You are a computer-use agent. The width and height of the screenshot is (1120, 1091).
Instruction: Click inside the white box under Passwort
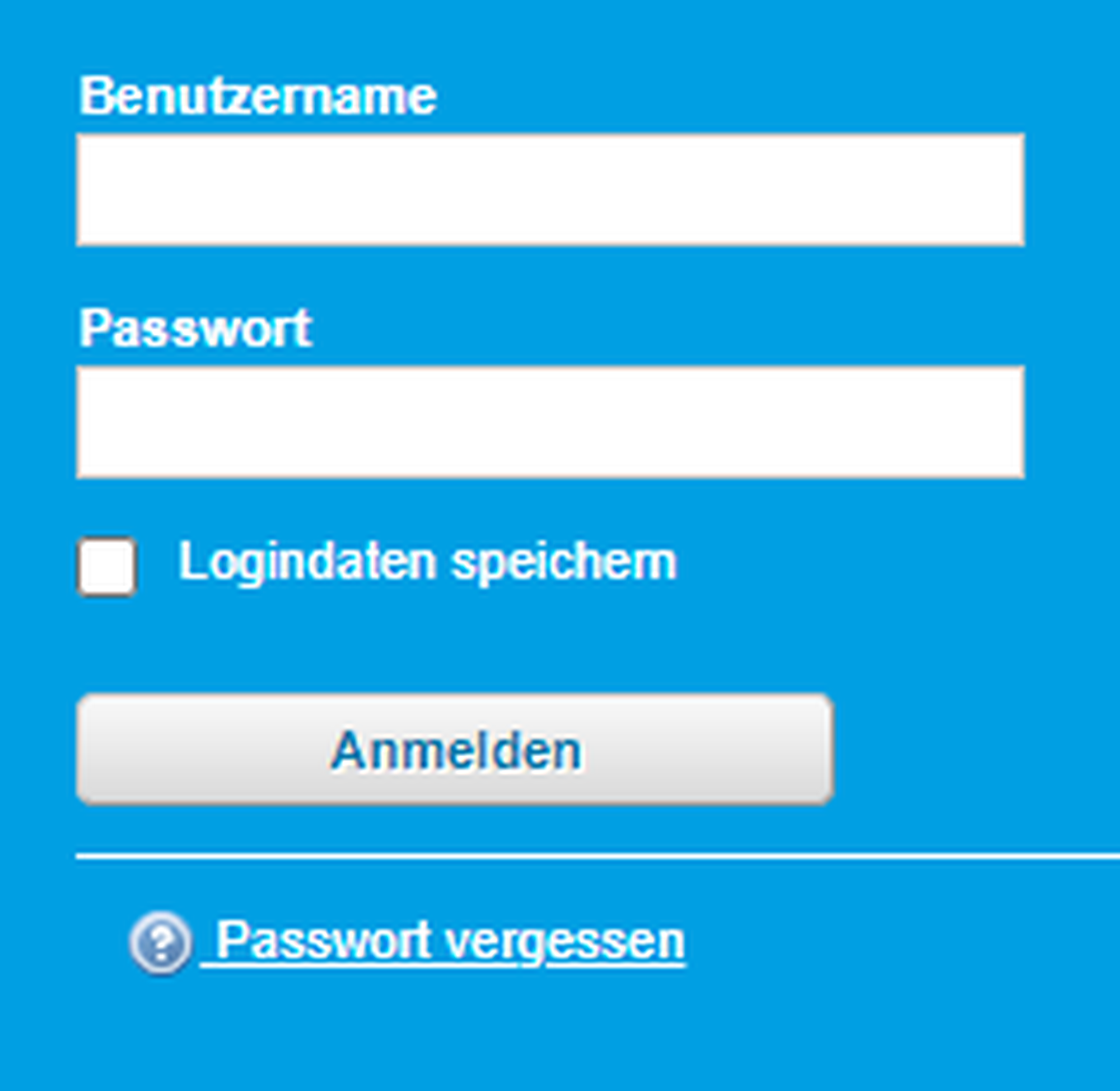[550, 422]
